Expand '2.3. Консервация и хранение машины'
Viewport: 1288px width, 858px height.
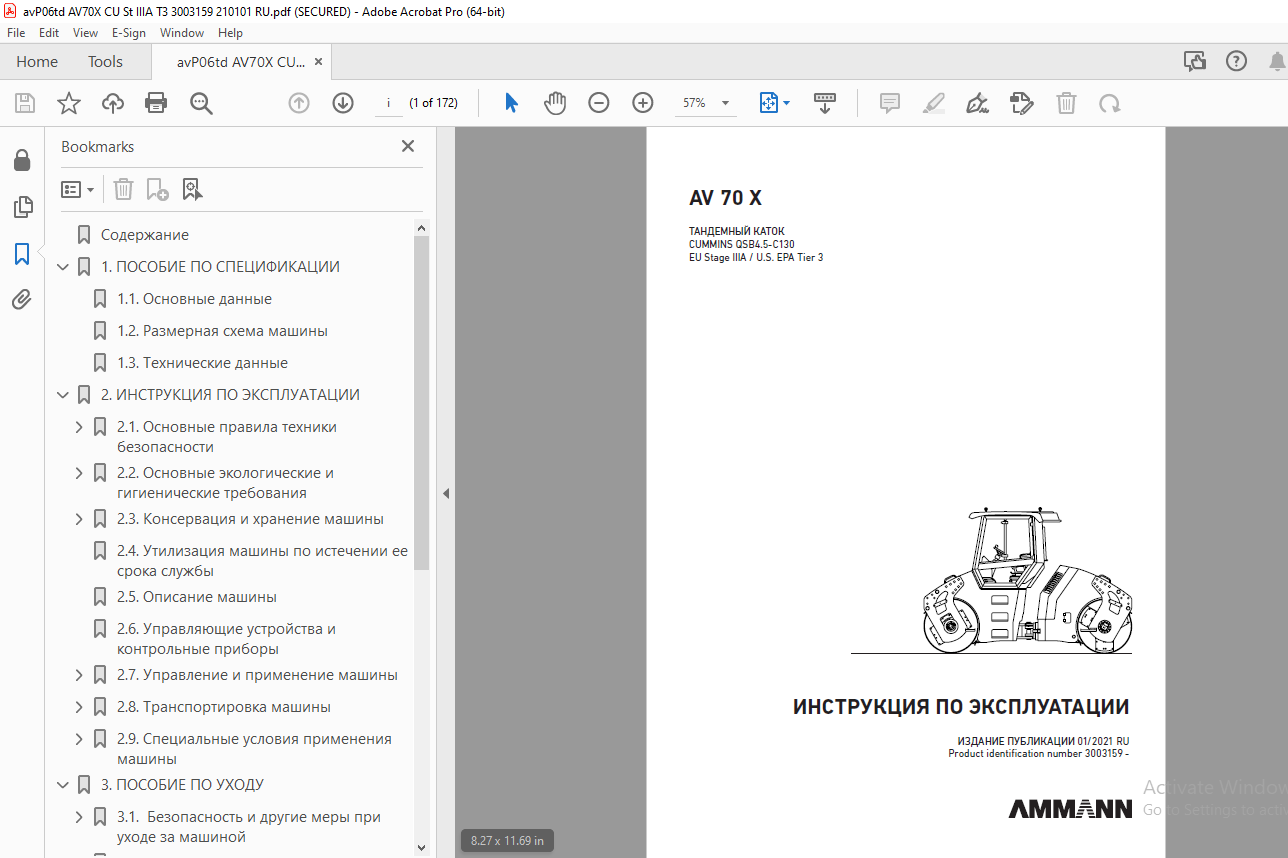[x=79, y=519]
